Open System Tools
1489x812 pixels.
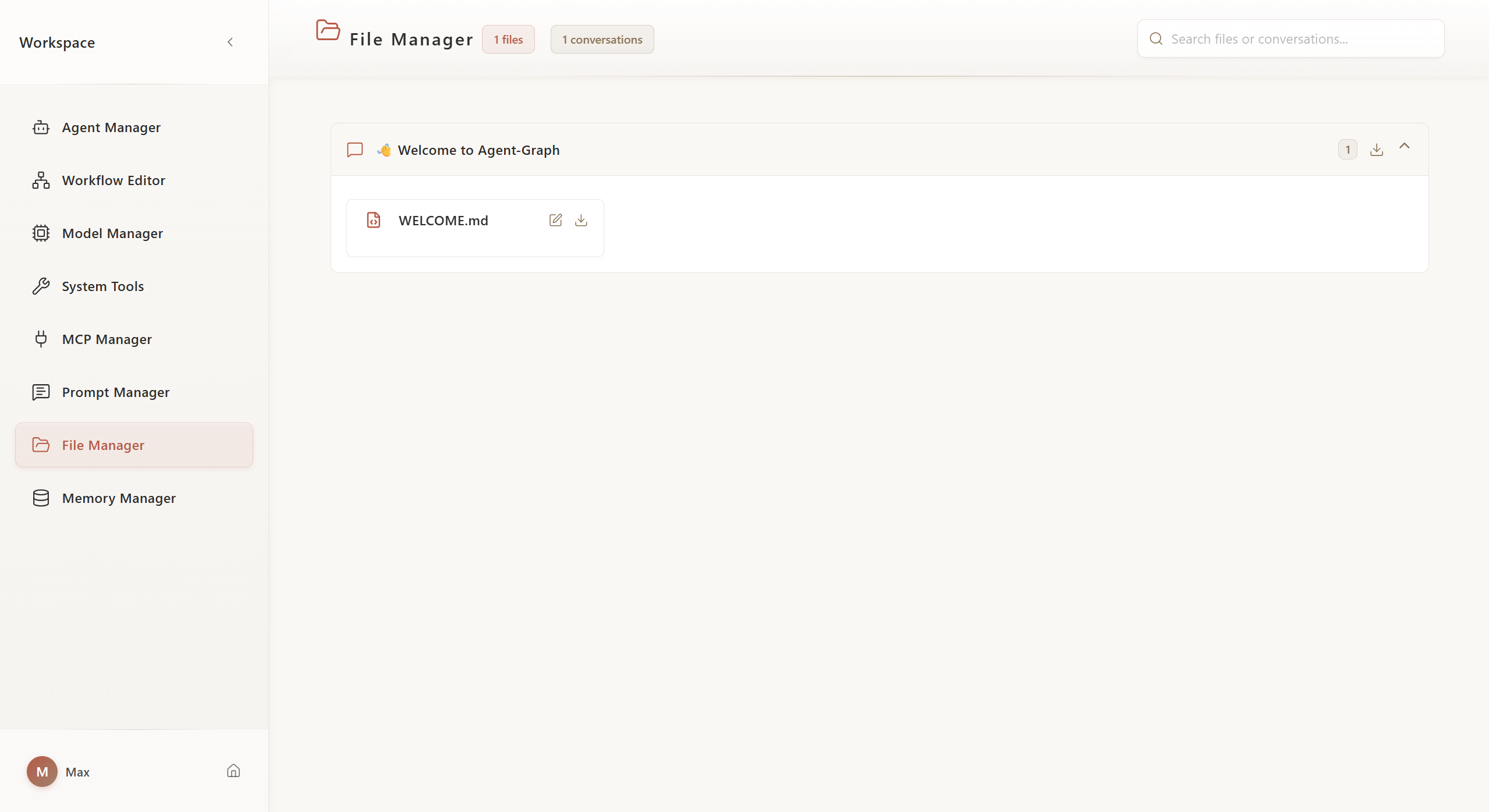tap(102, 286)
